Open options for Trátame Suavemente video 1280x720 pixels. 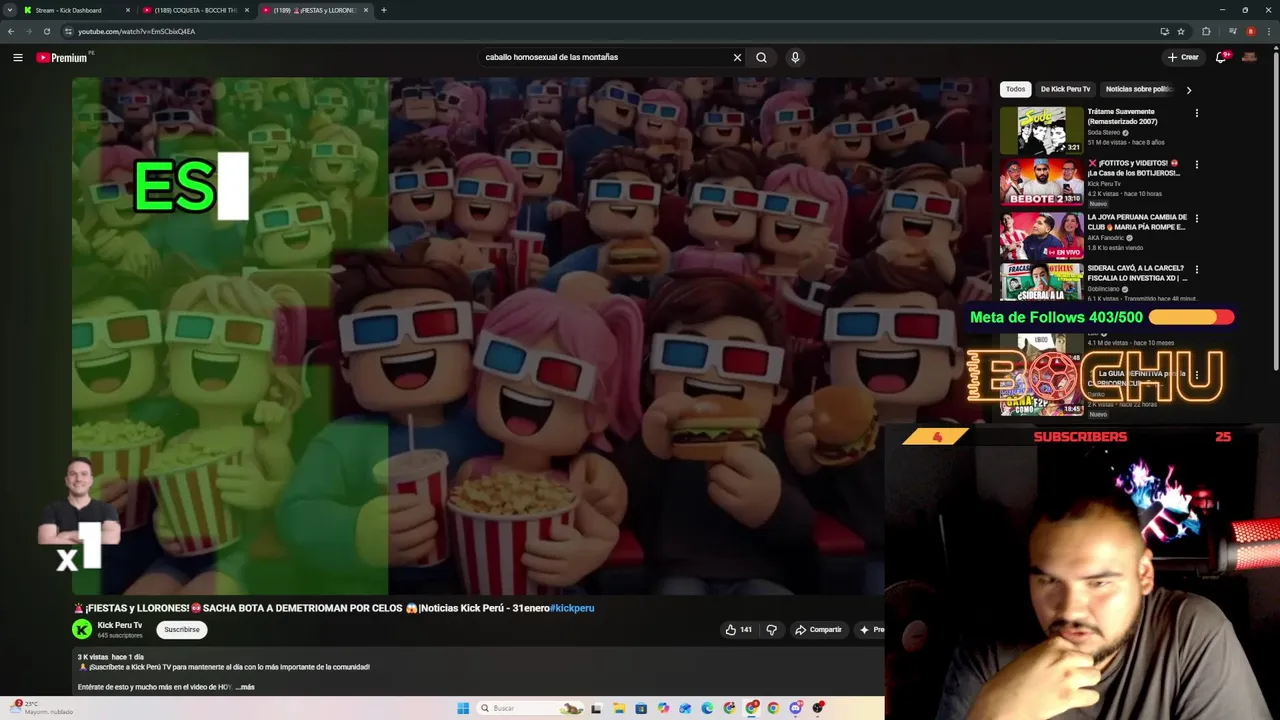[1196, 113]
